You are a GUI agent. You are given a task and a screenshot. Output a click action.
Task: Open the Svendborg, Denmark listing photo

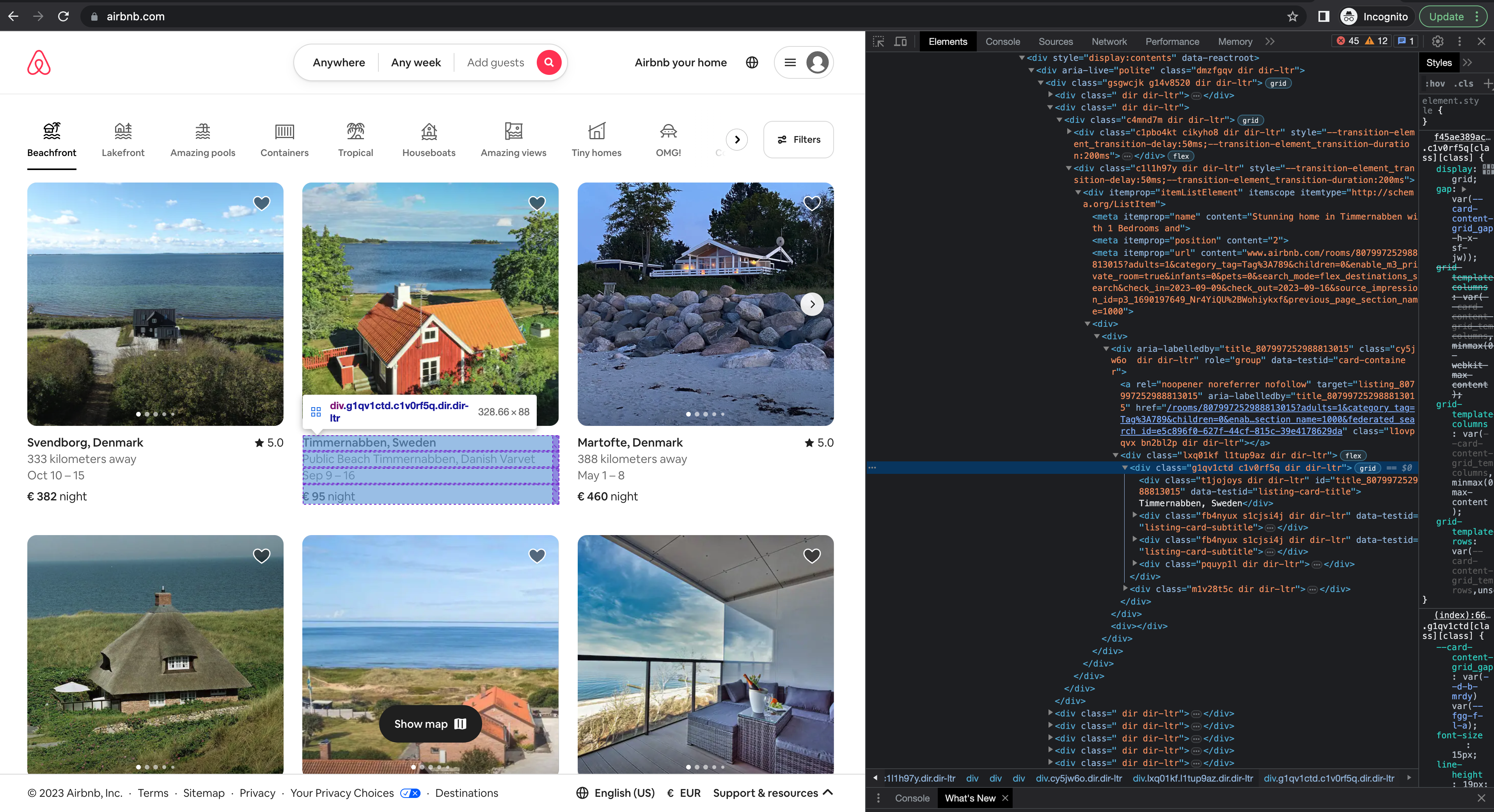tap(155, 304)
